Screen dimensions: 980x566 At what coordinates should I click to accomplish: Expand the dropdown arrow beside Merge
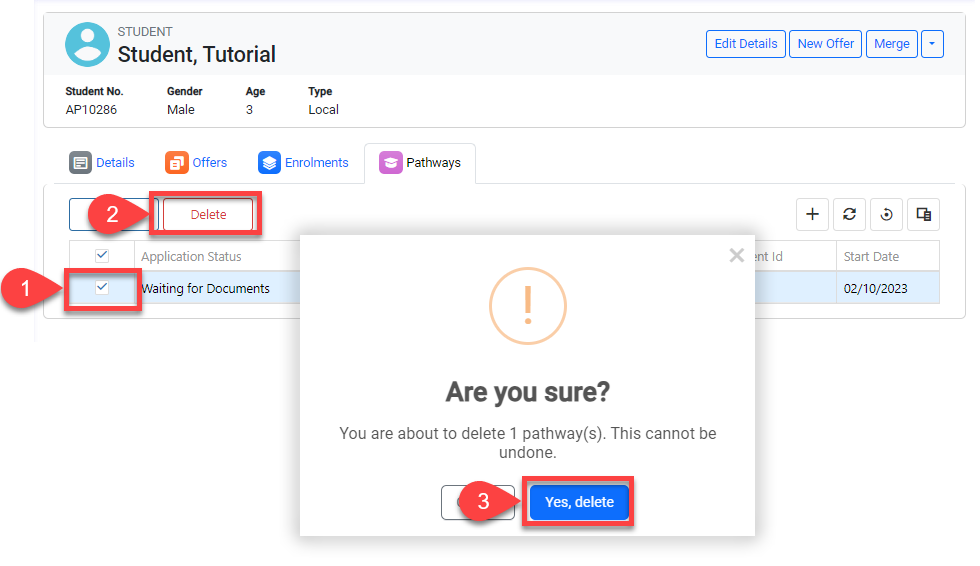(932, 44)
